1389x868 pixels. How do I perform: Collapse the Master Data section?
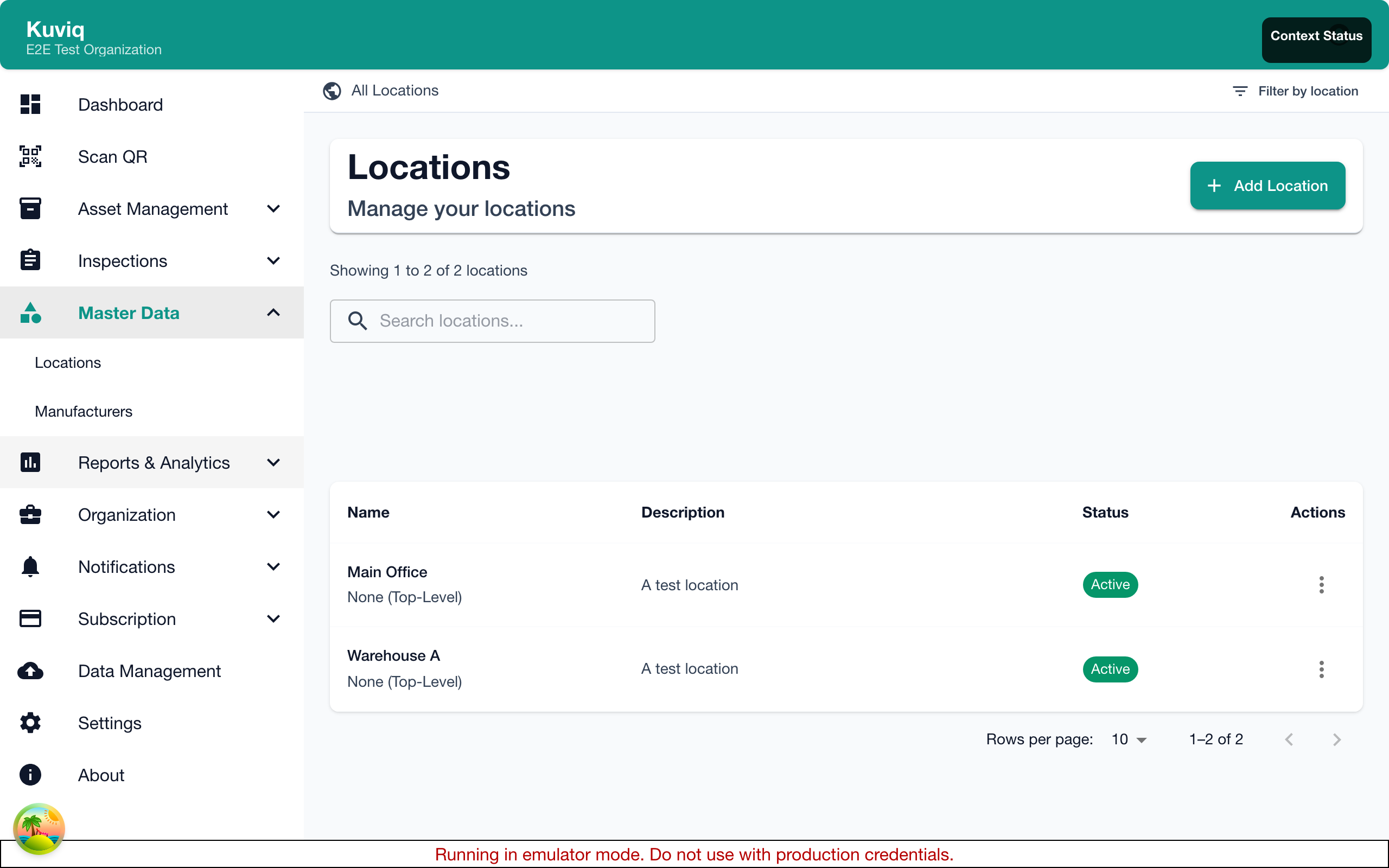(274, 313)
